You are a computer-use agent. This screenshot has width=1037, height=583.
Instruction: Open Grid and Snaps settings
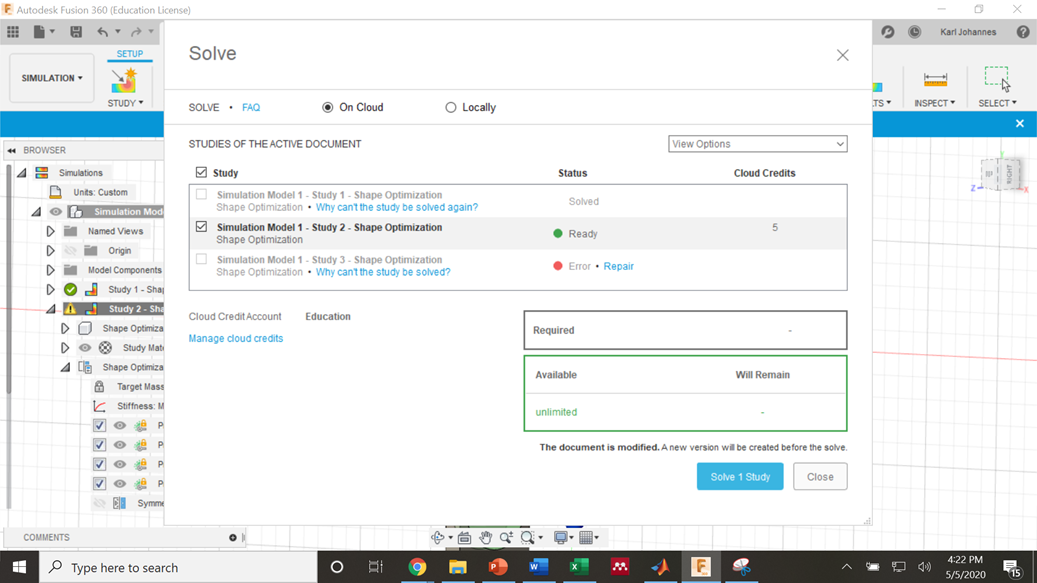tap(585, 537)
